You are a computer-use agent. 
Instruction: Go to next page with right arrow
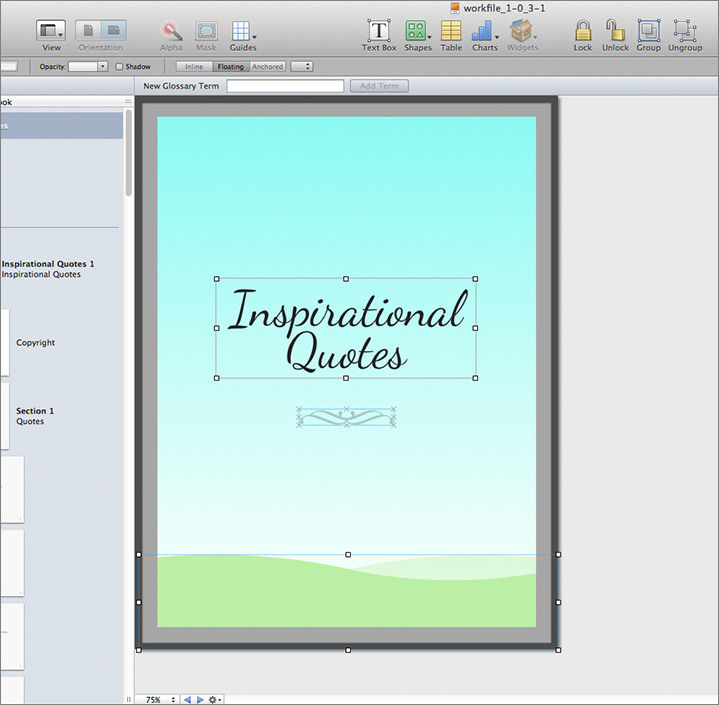click(x=199, y=699)
